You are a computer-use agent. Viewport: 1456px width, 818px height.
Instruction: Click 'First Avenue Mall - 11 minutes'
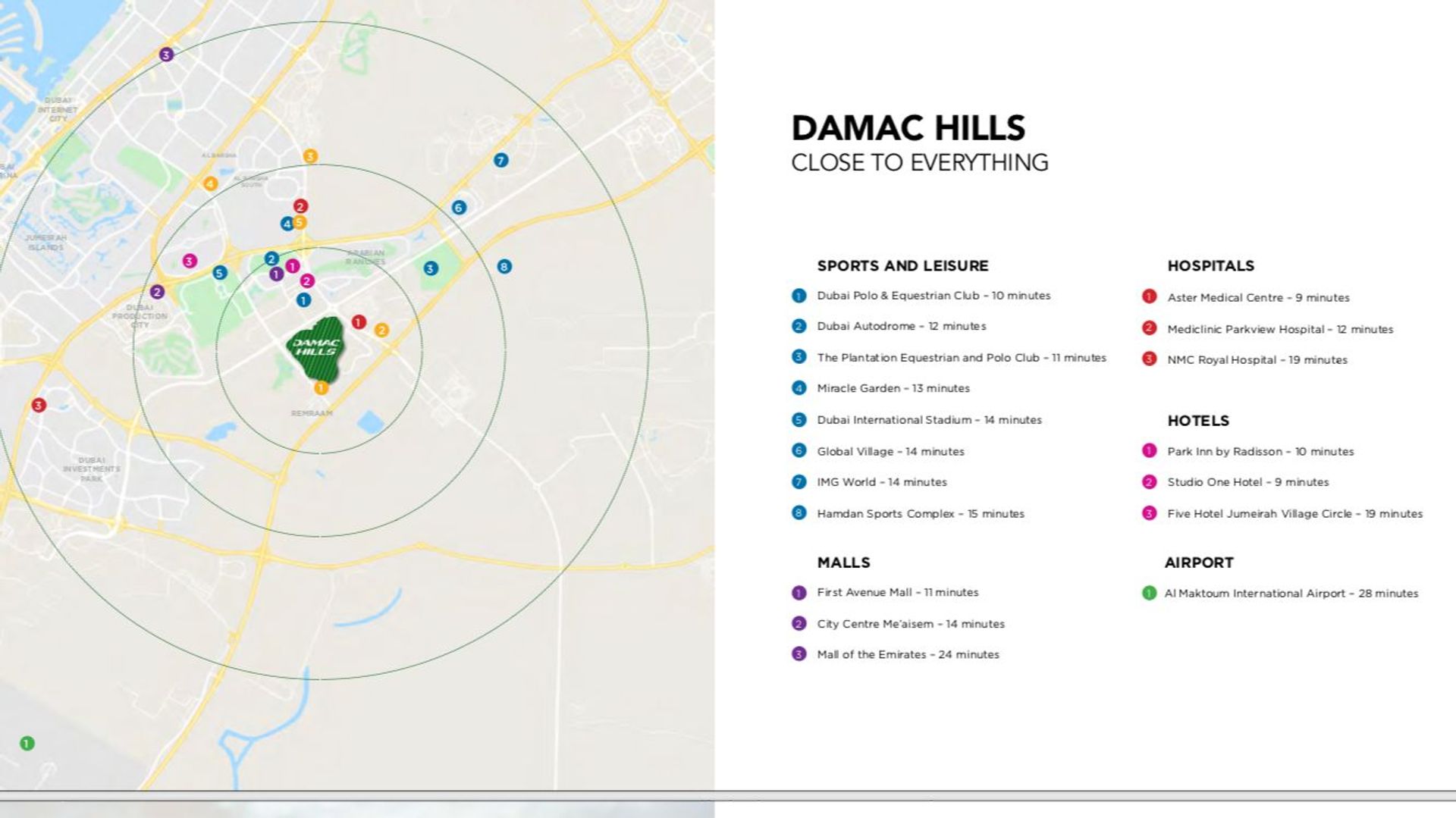898,593
